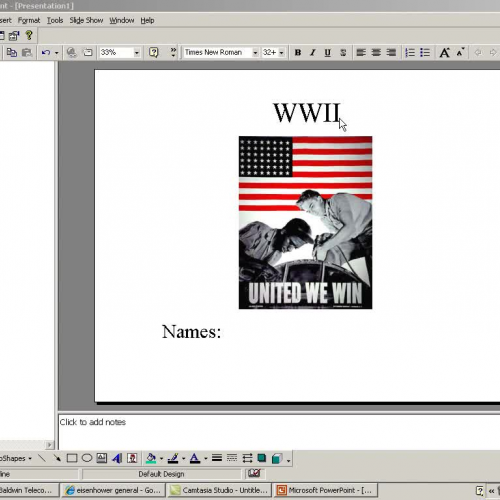Select the Oval drawing tool
This screenshot has width=500, height=500.
click(x=87, y=458)
